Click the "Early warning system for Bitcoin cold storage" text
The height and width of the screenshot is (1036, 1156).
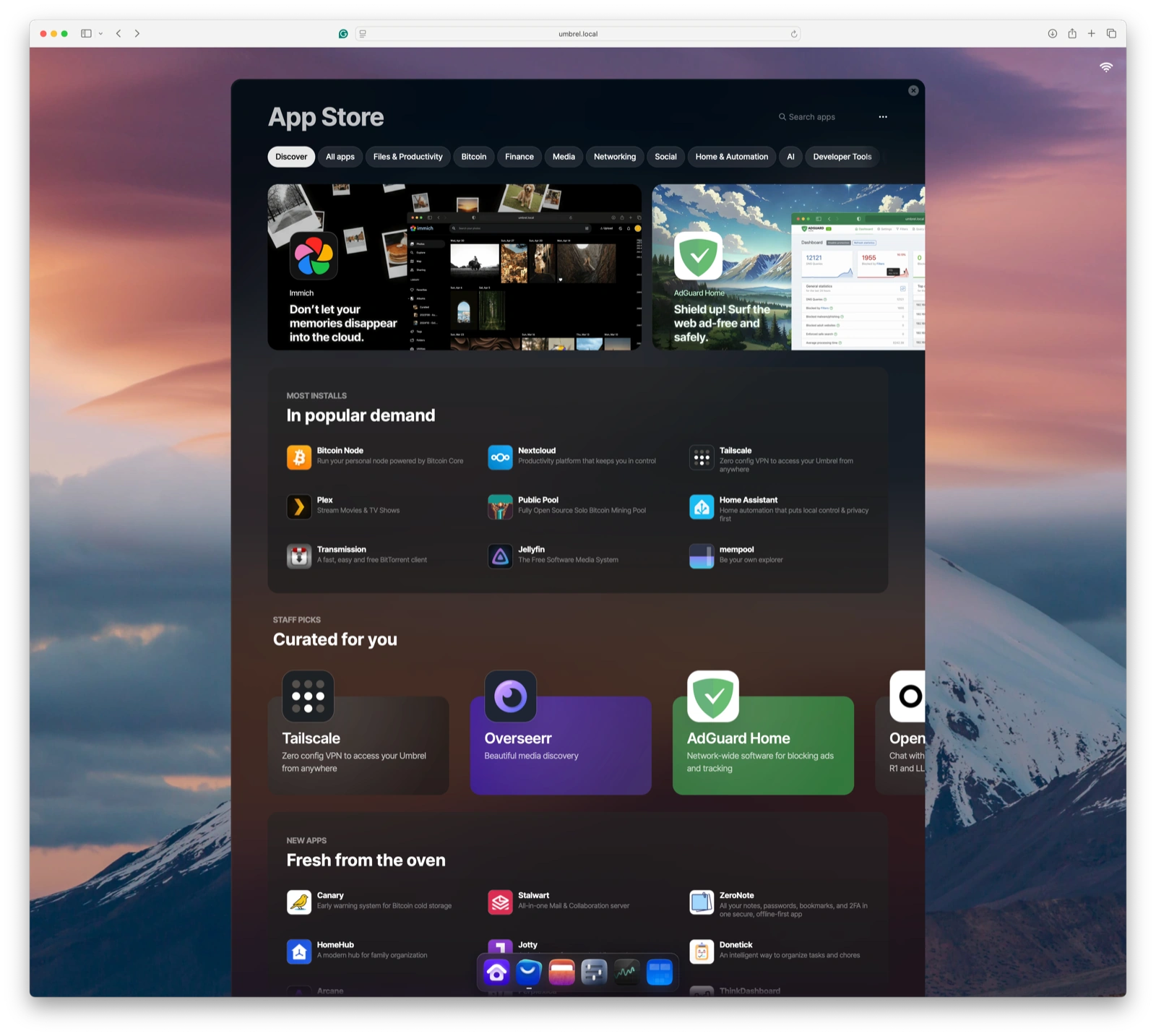[384, 906]
